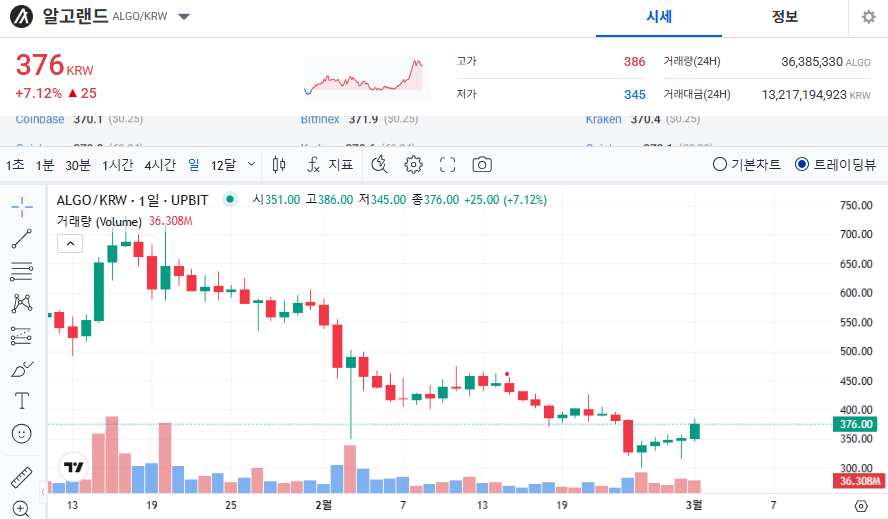888x519 pixels.
Task: Click the 거래량(24H) volume figure 36,385,330
Action: pyautogui.click(x=812, y=61)
